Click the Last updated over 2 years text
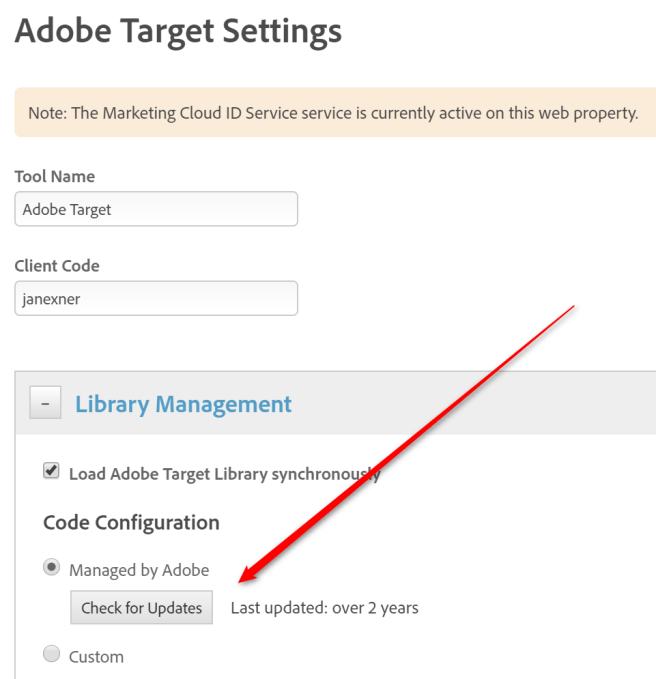The image size is (656, 679). (324, 607)
